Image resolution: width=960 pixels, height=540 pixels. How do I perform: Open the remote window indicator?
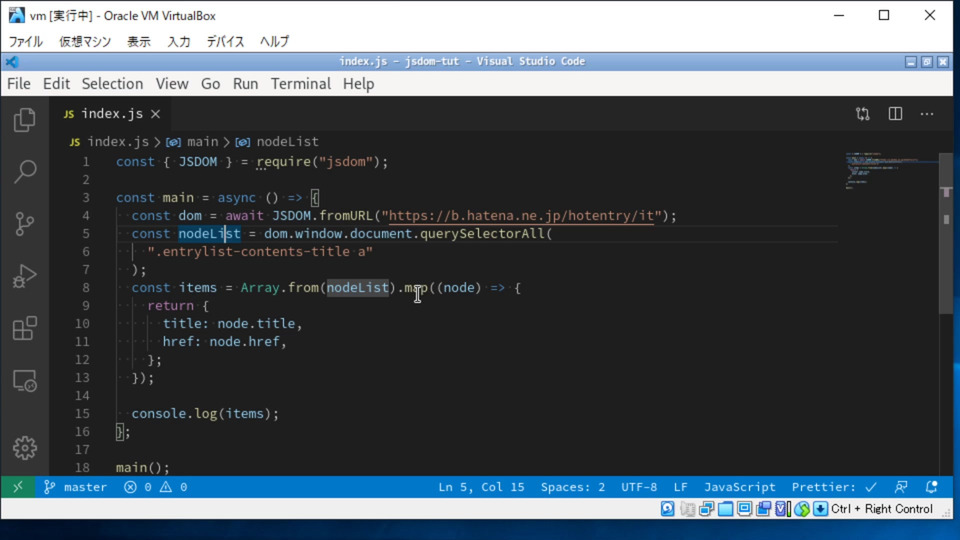click(18, 487)
